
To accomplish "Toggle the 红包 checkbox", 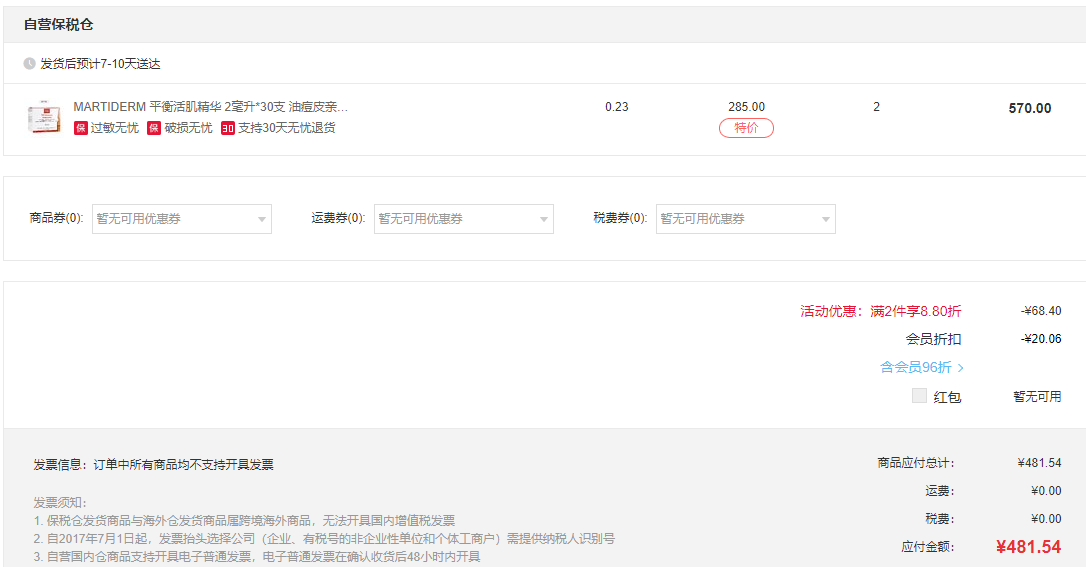I will pos(919,395).
